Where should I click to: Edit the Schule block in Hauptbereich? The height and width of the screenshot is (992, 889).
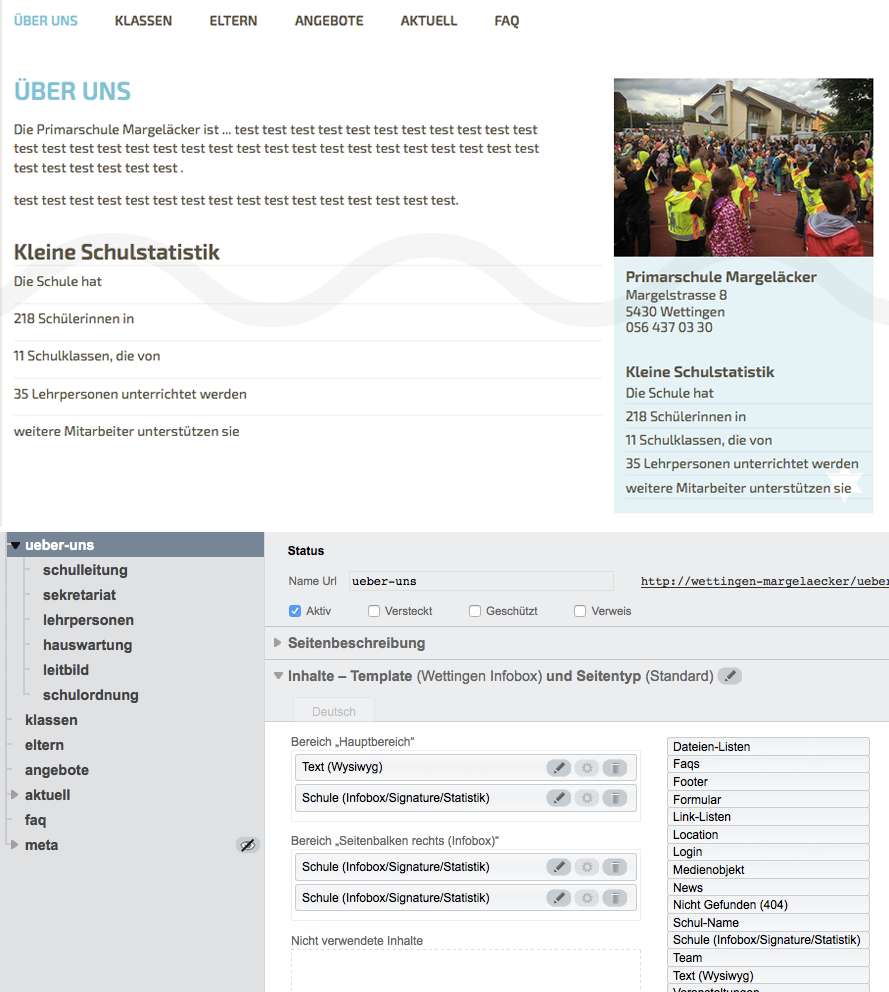click(x=559, y=798)
